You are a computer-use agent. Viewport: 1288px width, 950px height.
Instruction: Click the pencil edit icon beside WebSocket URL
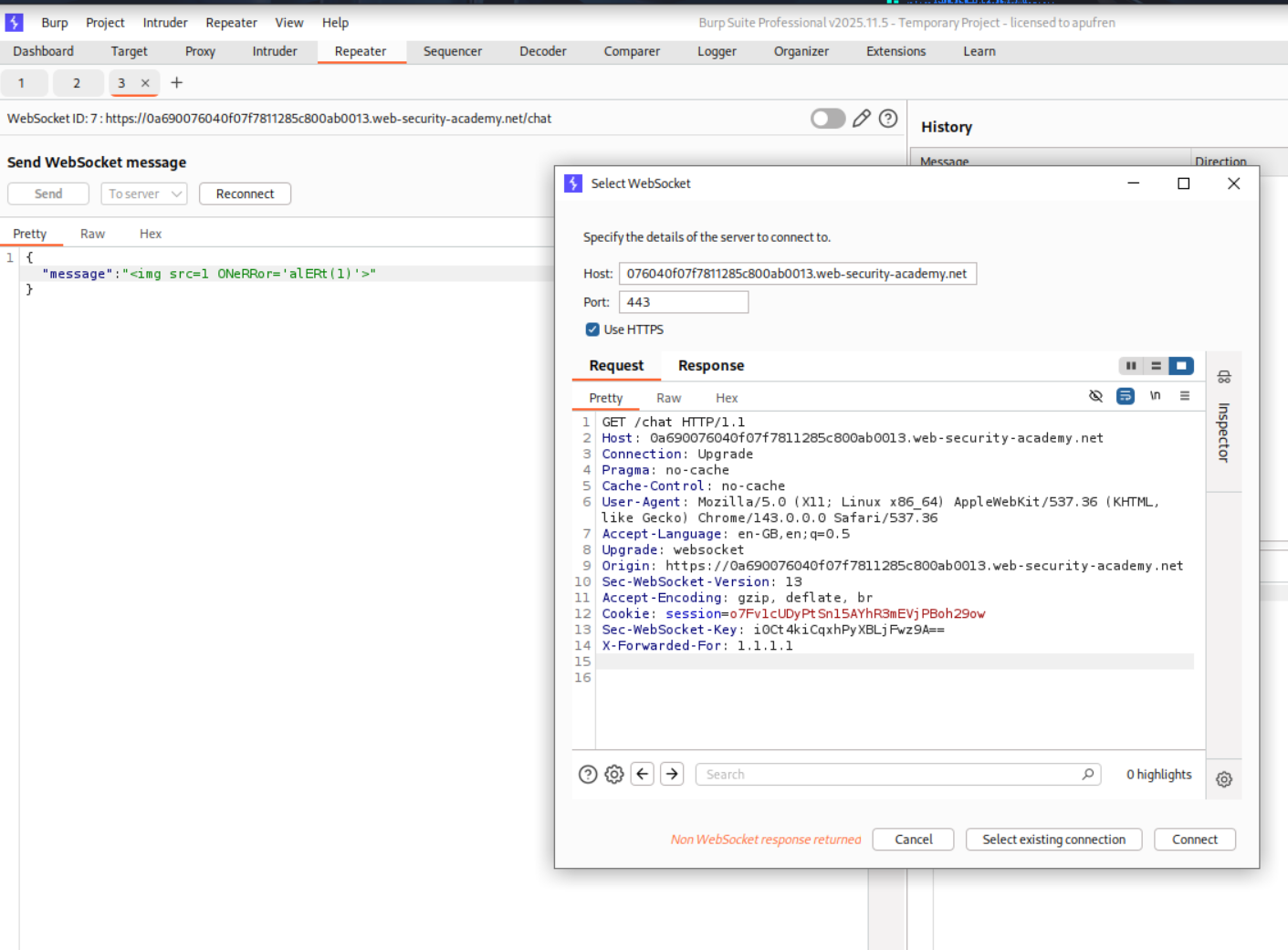[x=861, y=119]
